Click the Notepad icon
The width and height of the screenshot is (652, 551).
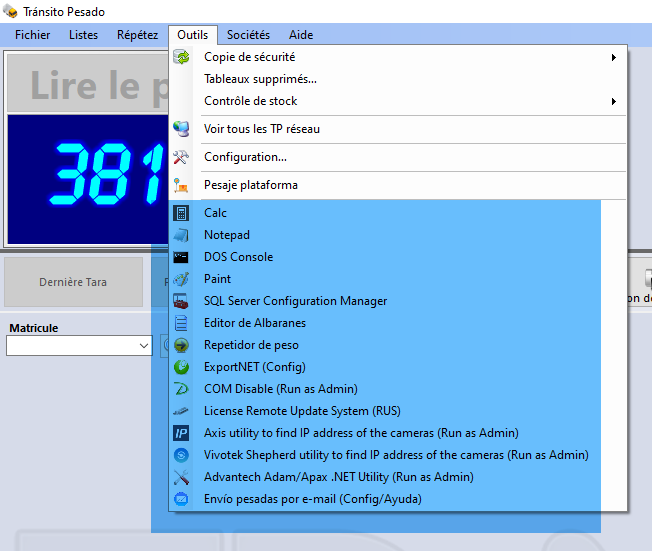181,235
